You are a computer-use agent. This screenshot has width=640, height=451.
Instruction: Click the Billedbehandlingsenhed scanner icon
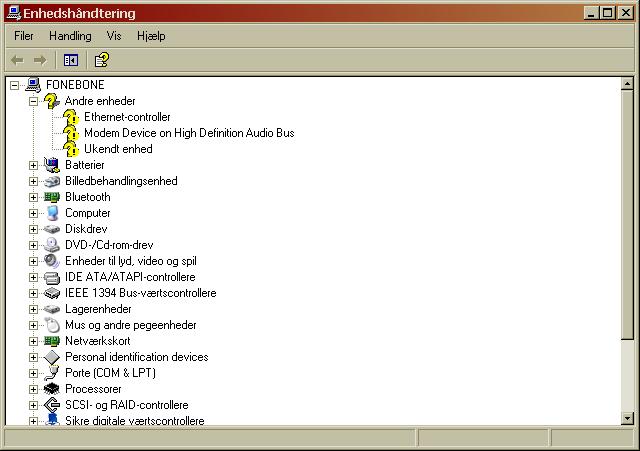pos(52,181)
